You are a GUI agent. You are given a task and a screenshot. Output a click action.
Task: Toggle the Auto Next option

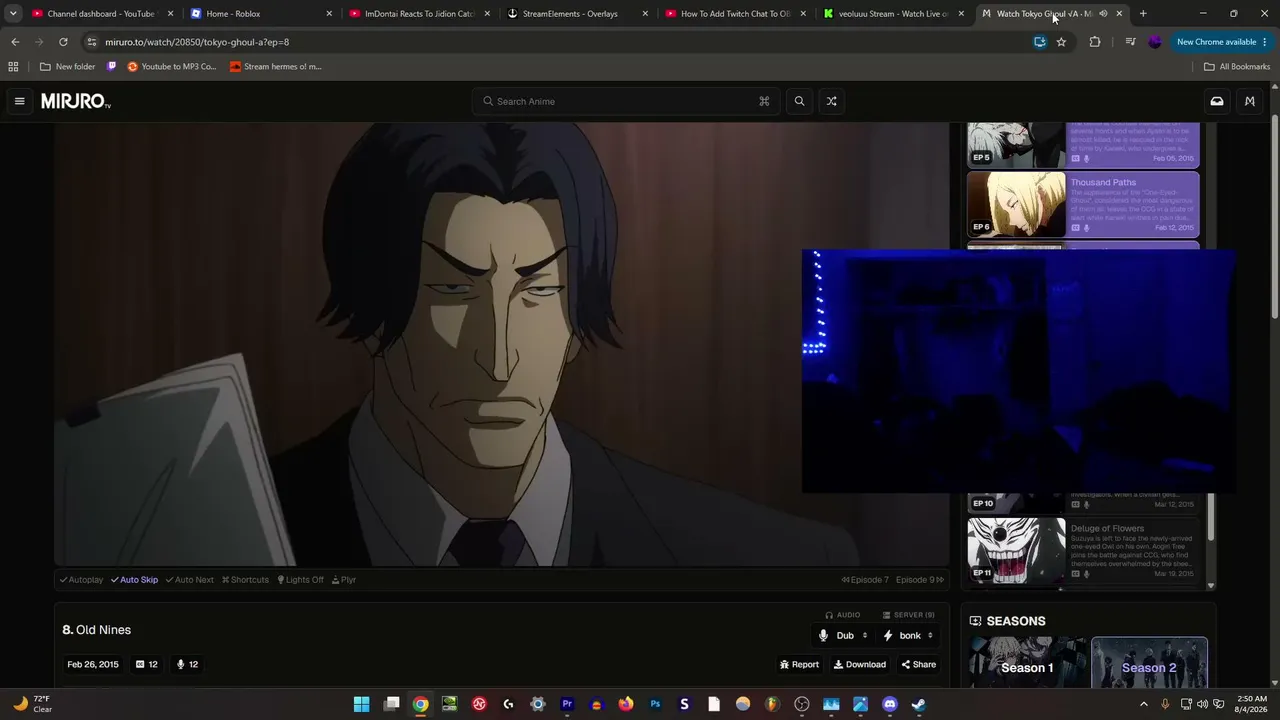click(189, 580)
